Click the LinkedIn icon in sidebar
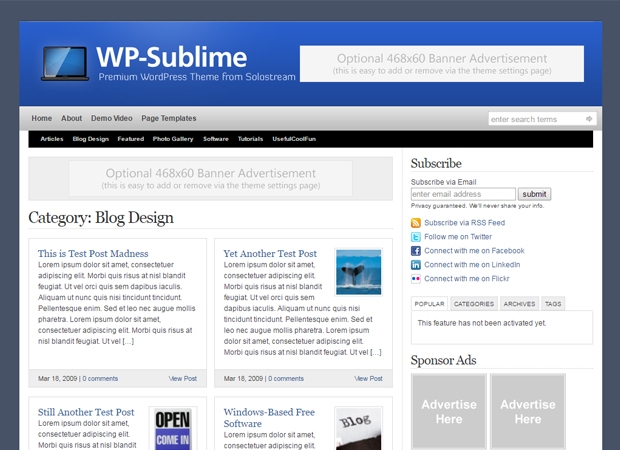620x450 pixels. (416, 265)
